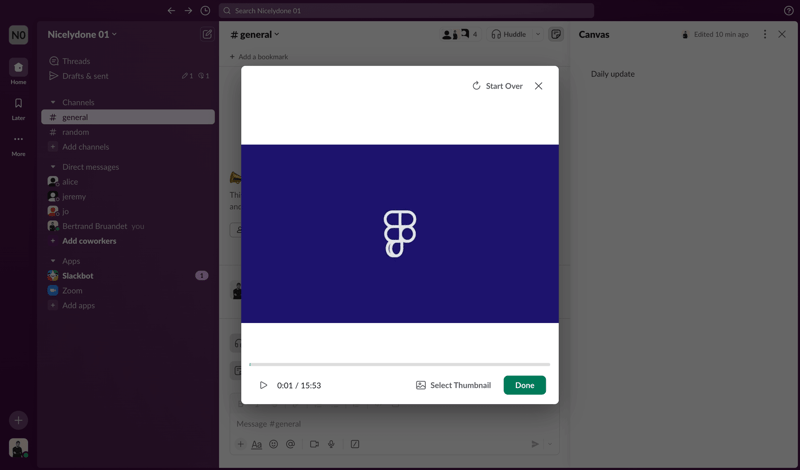Viewport: 800px width, 470px height.
Task: Open the More menu in sidebar
Action: pos(18,145)
